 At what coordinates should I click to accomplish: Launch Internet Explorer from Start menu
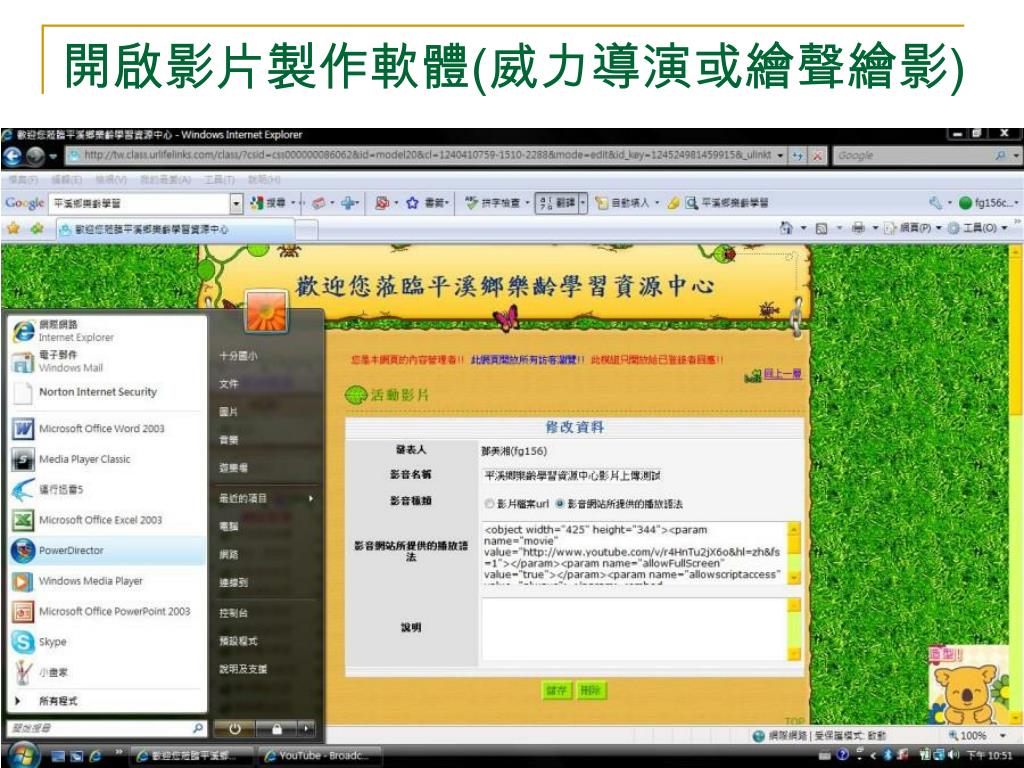click(108, 331)
